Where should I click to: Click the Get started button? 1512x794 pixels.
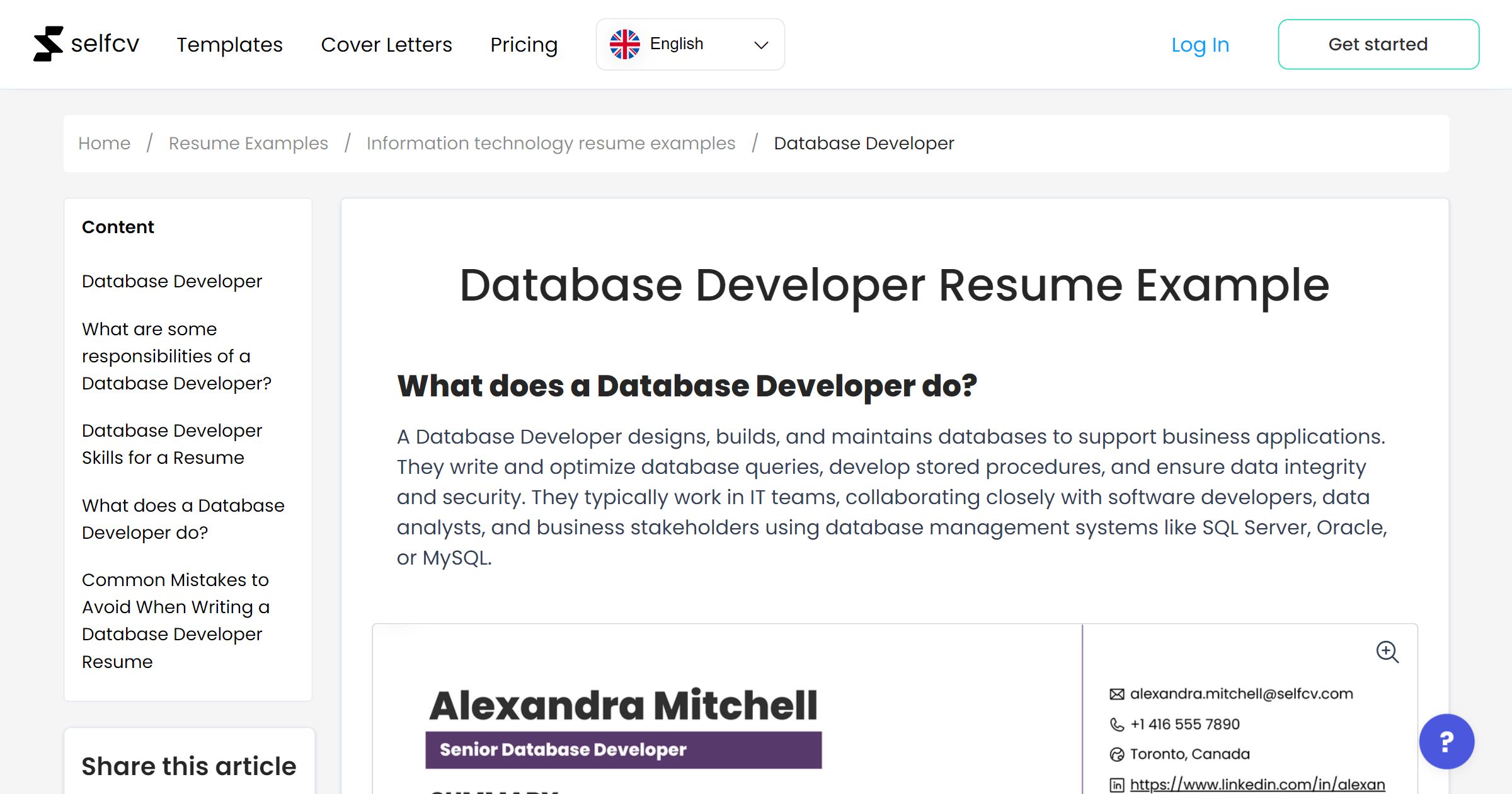click(1378, 44)
